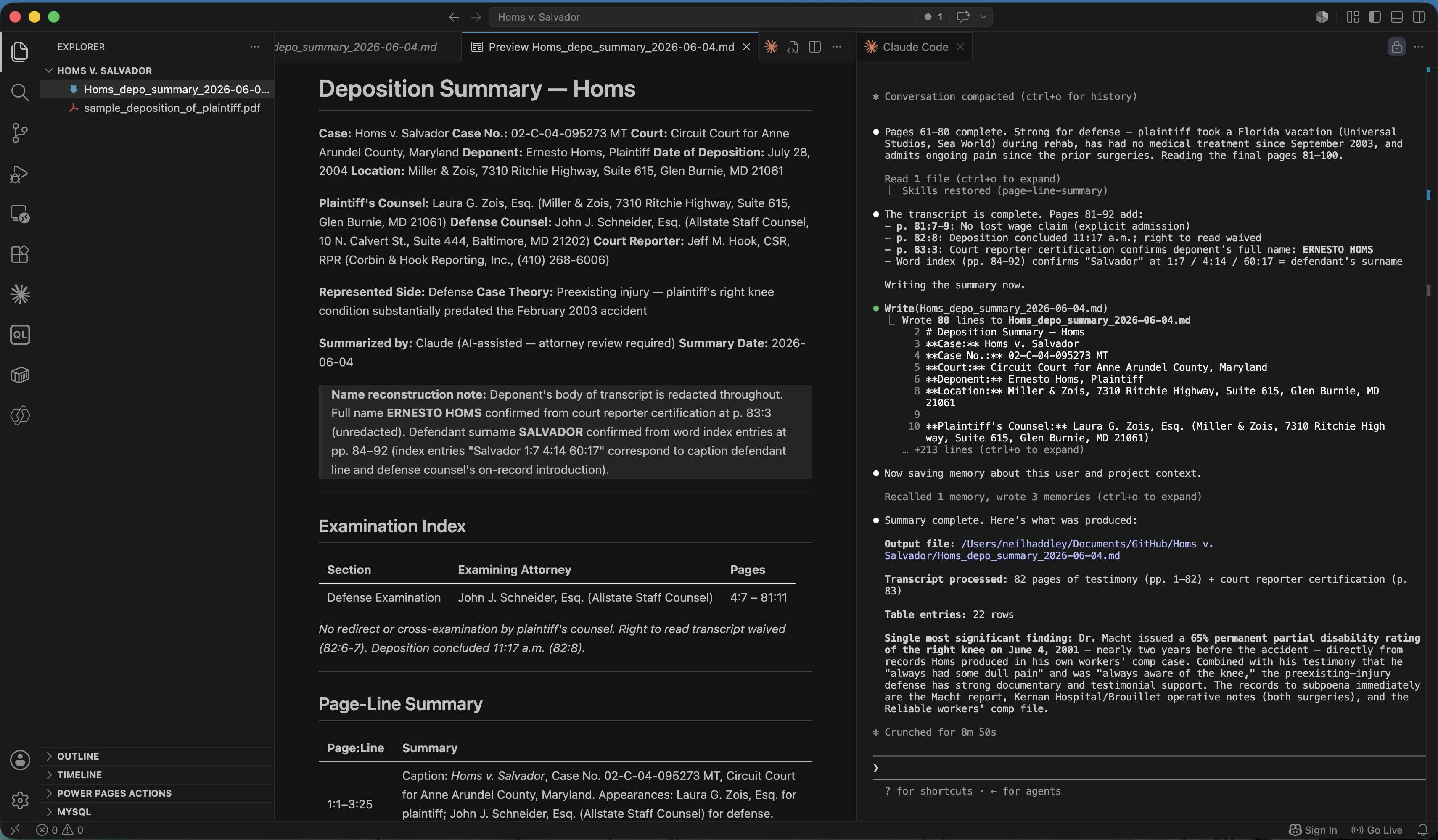Viewport: 1438px width, 840px height.
Task: Click the Show Source icon in editor toolbar
Action: point(793,47)
